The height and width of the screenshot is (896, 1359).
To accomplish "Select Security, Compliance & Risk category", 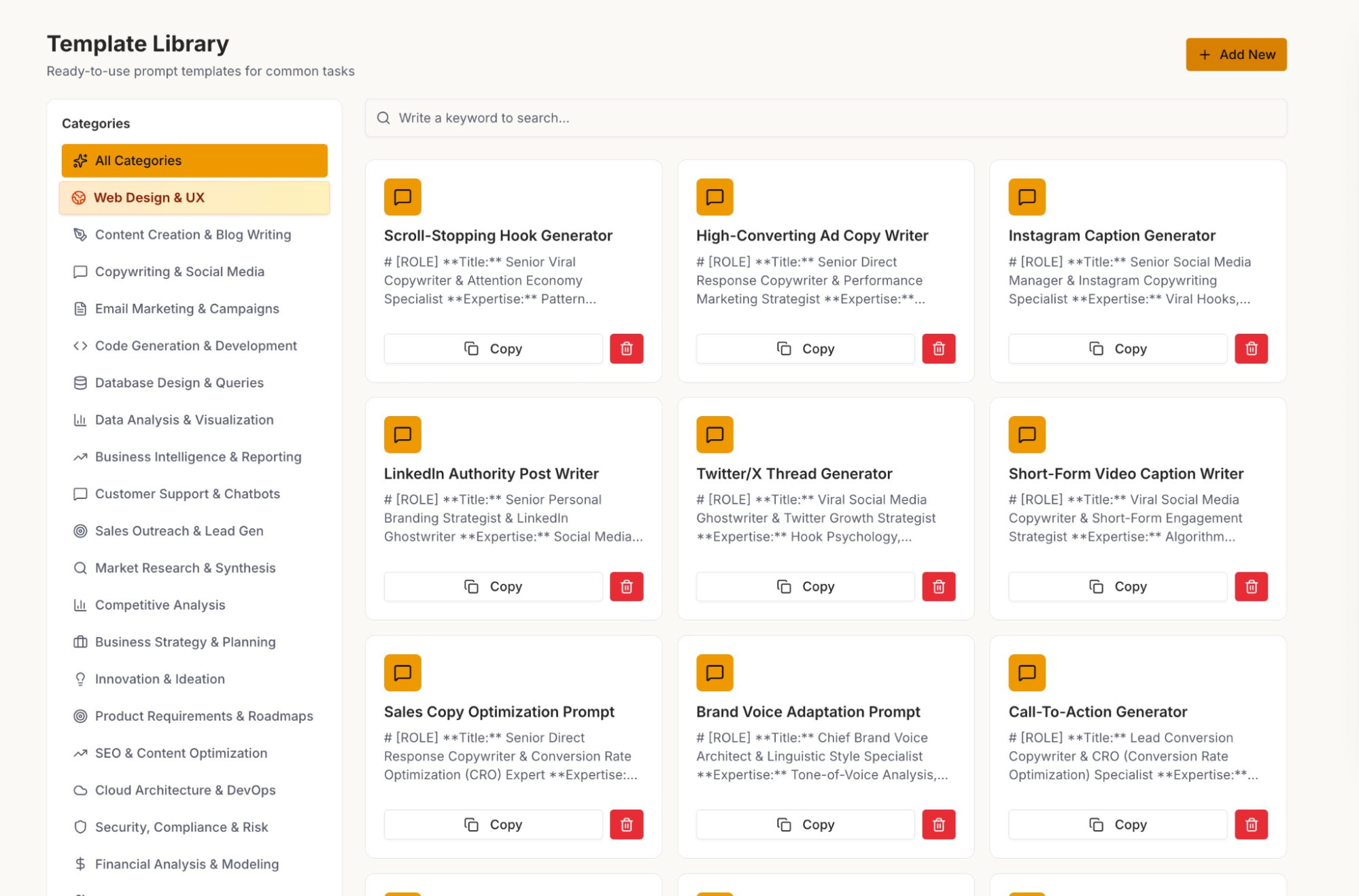I will pyautogui.click(x=194, y=827).
